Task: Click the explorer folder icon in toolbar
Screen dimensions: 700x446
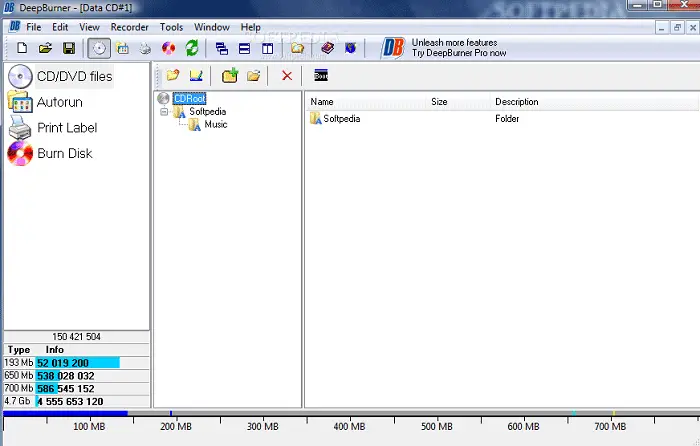Action: (297, 48)
